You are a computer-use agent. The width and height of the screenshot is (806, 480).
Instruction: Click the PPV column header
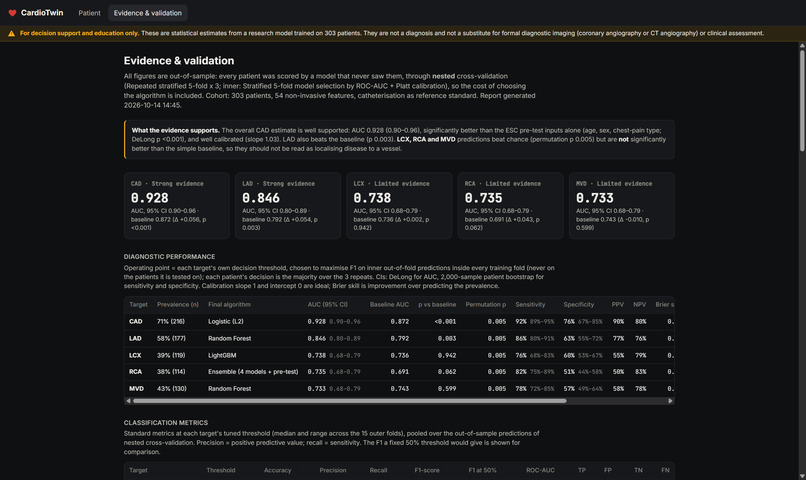(x=617, y=305)
